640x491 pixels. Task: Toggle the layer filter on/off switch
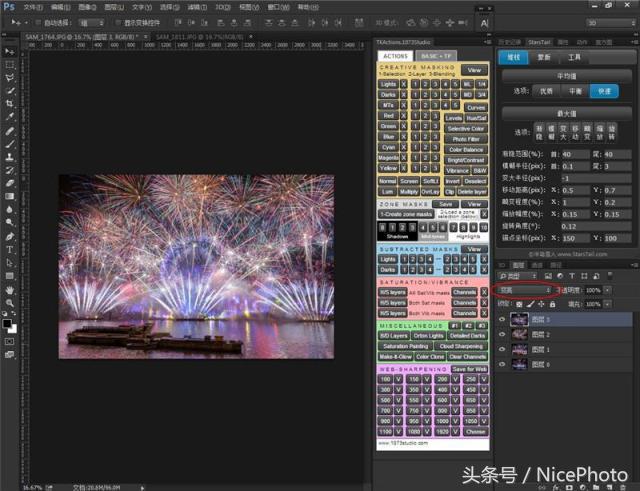coord(610,276)
